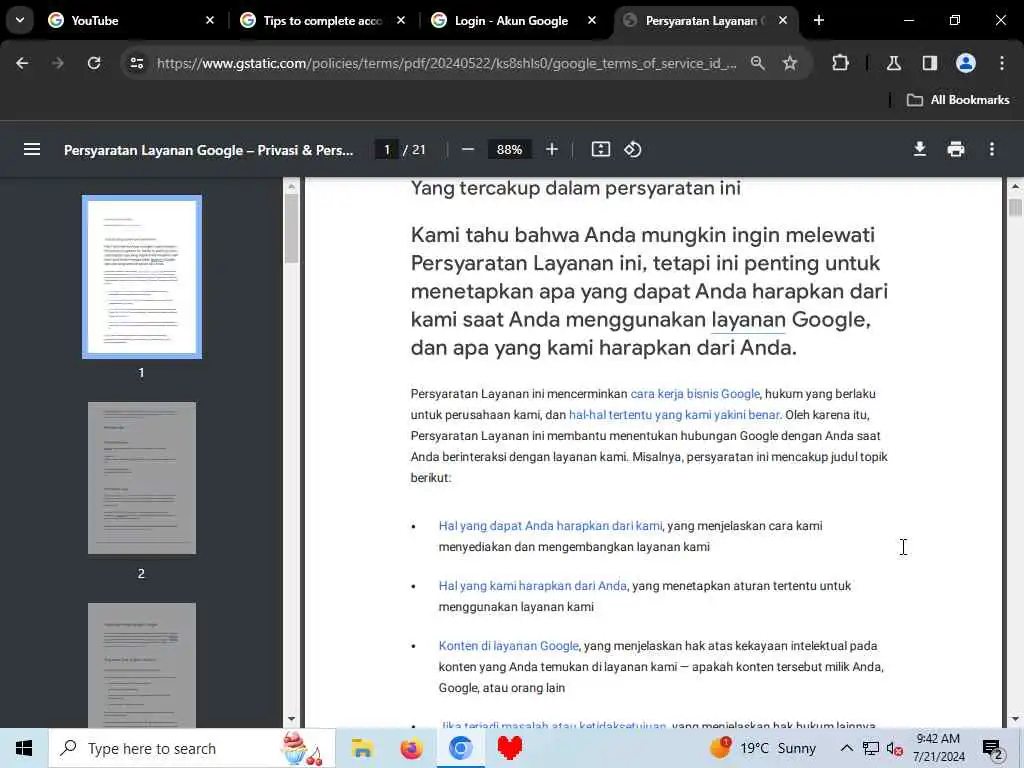Screen dimensions: 1024x768
Task: Click thumbnail panel scroll up arrow
Action: click(291, 186)
